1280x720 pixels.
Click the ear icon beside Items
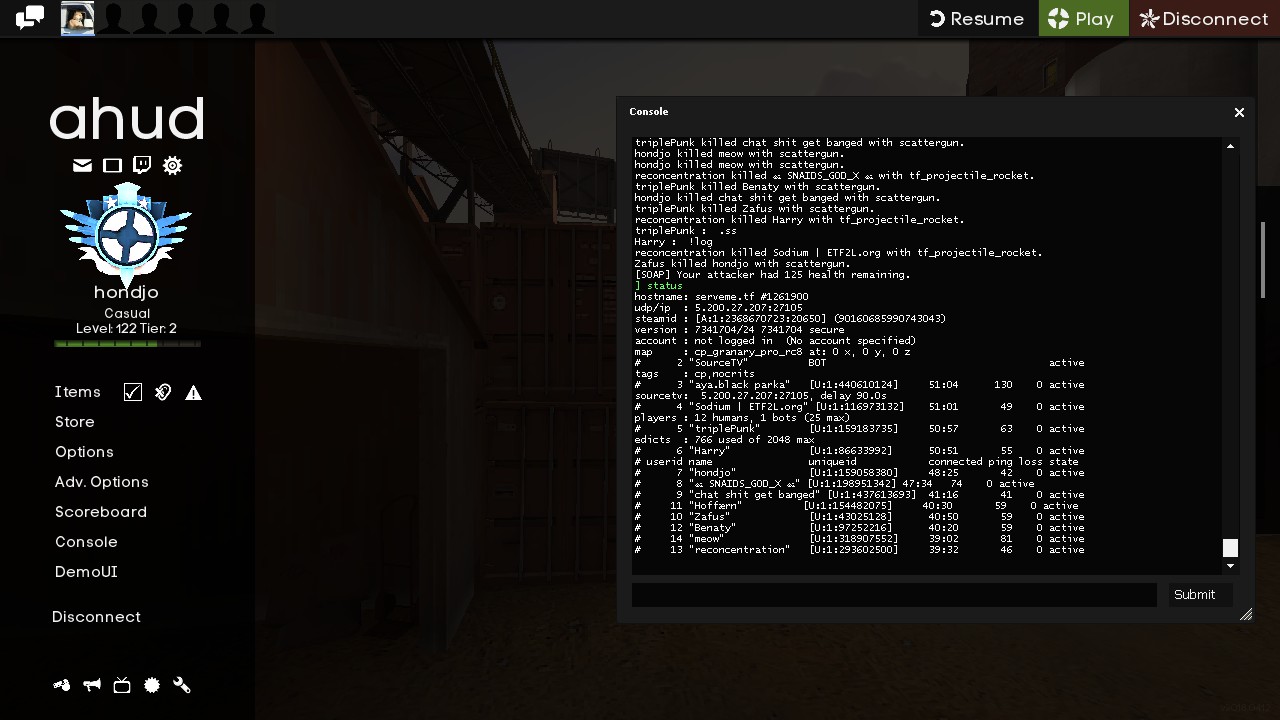pyautogui.click(x=163, y=392)
